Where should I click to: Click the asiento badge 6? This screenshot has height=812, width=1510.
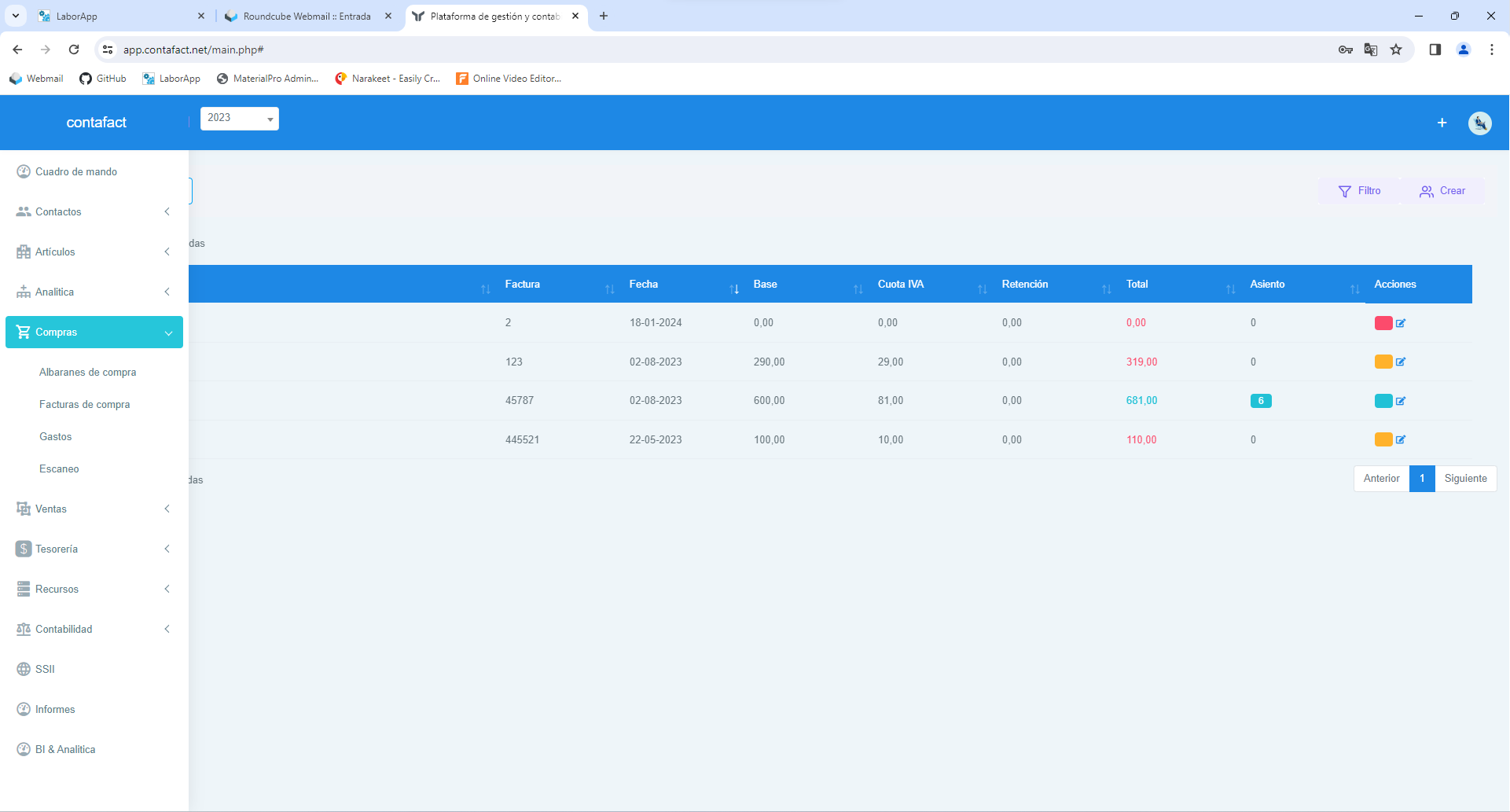[1260, 401]
